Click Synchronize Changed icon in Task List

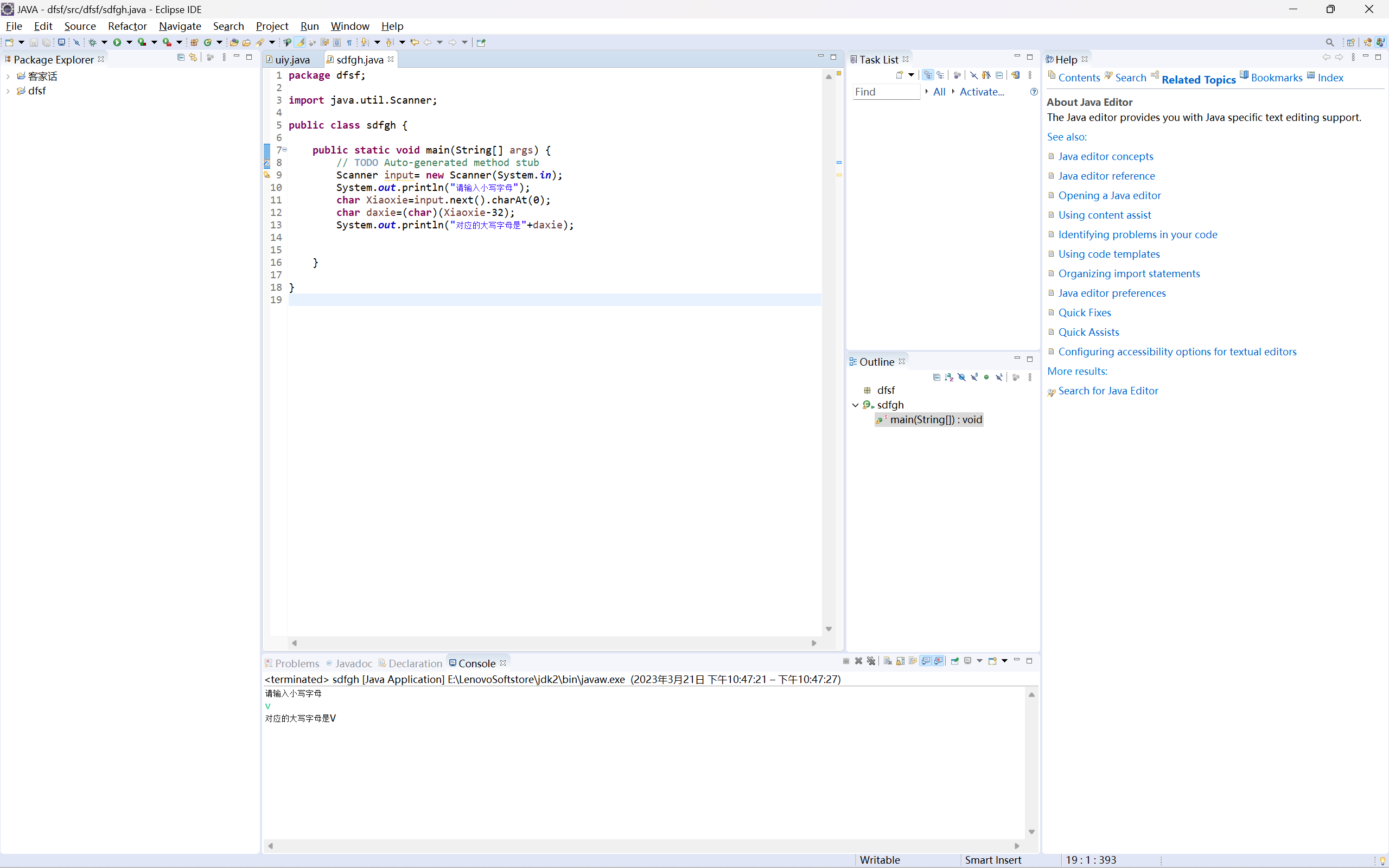click(1015, 75)
